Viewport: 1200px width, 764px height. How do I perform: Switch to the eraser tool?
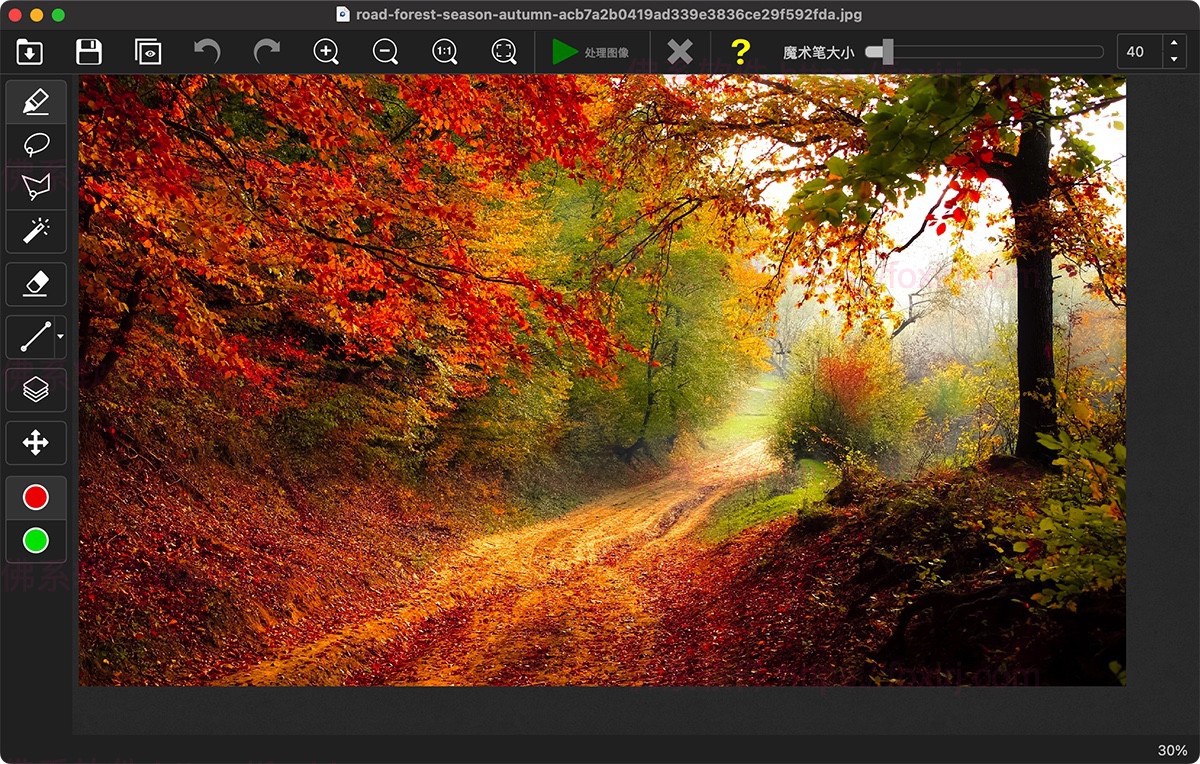36,284
